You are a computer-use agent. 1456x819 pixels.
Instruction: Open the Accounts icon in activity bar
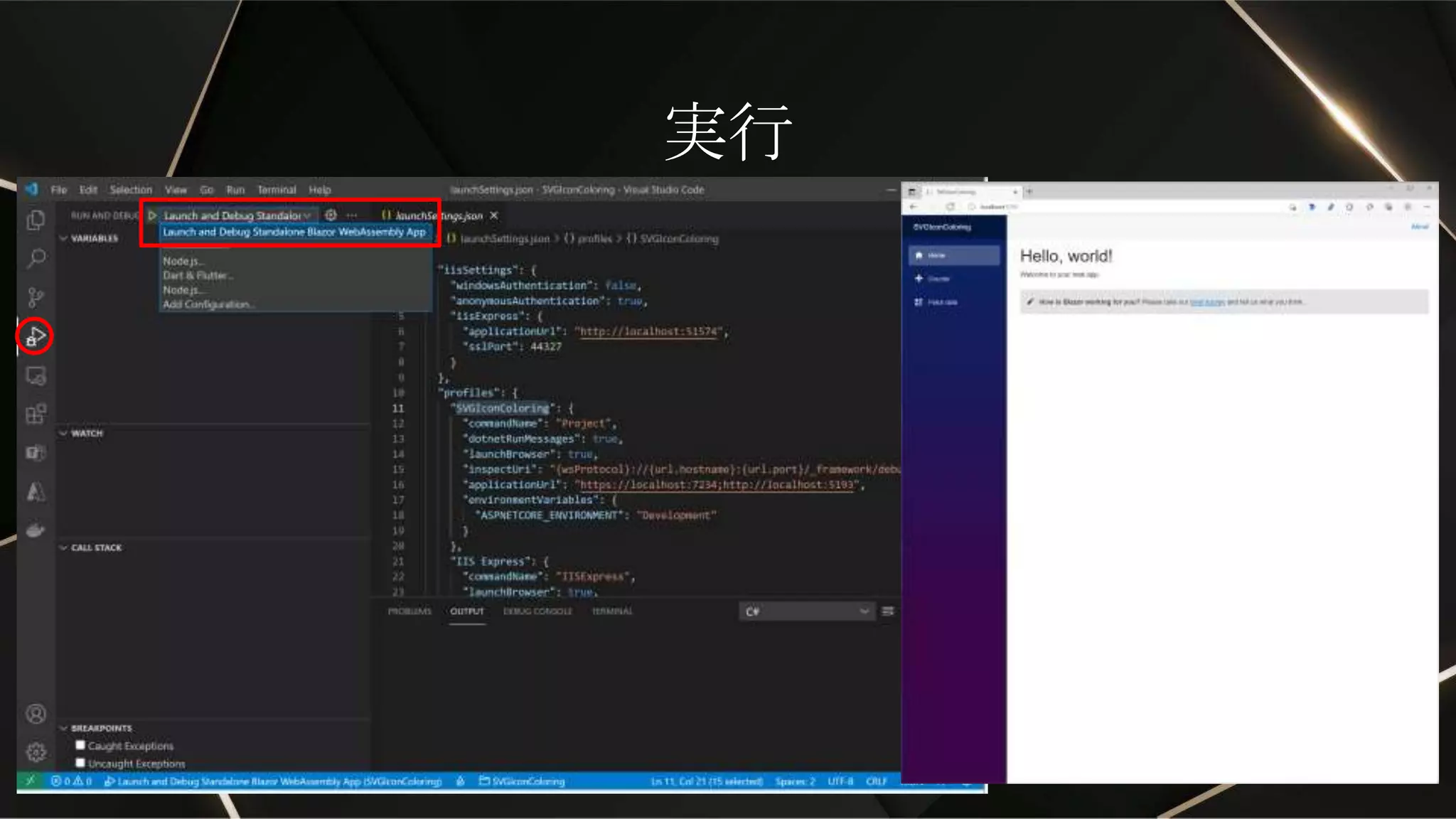click(36, 714)
